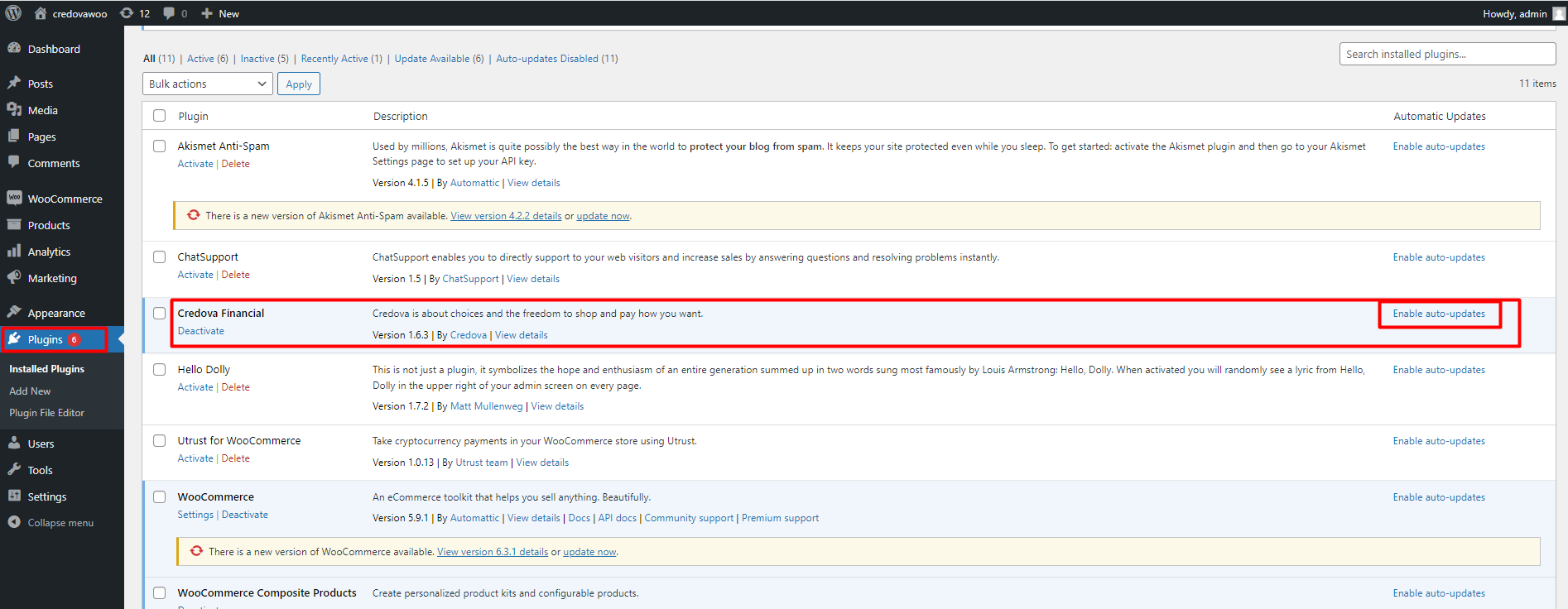Open the Bulk actions dropdown

pyautogui.click(x=208, y=84)
